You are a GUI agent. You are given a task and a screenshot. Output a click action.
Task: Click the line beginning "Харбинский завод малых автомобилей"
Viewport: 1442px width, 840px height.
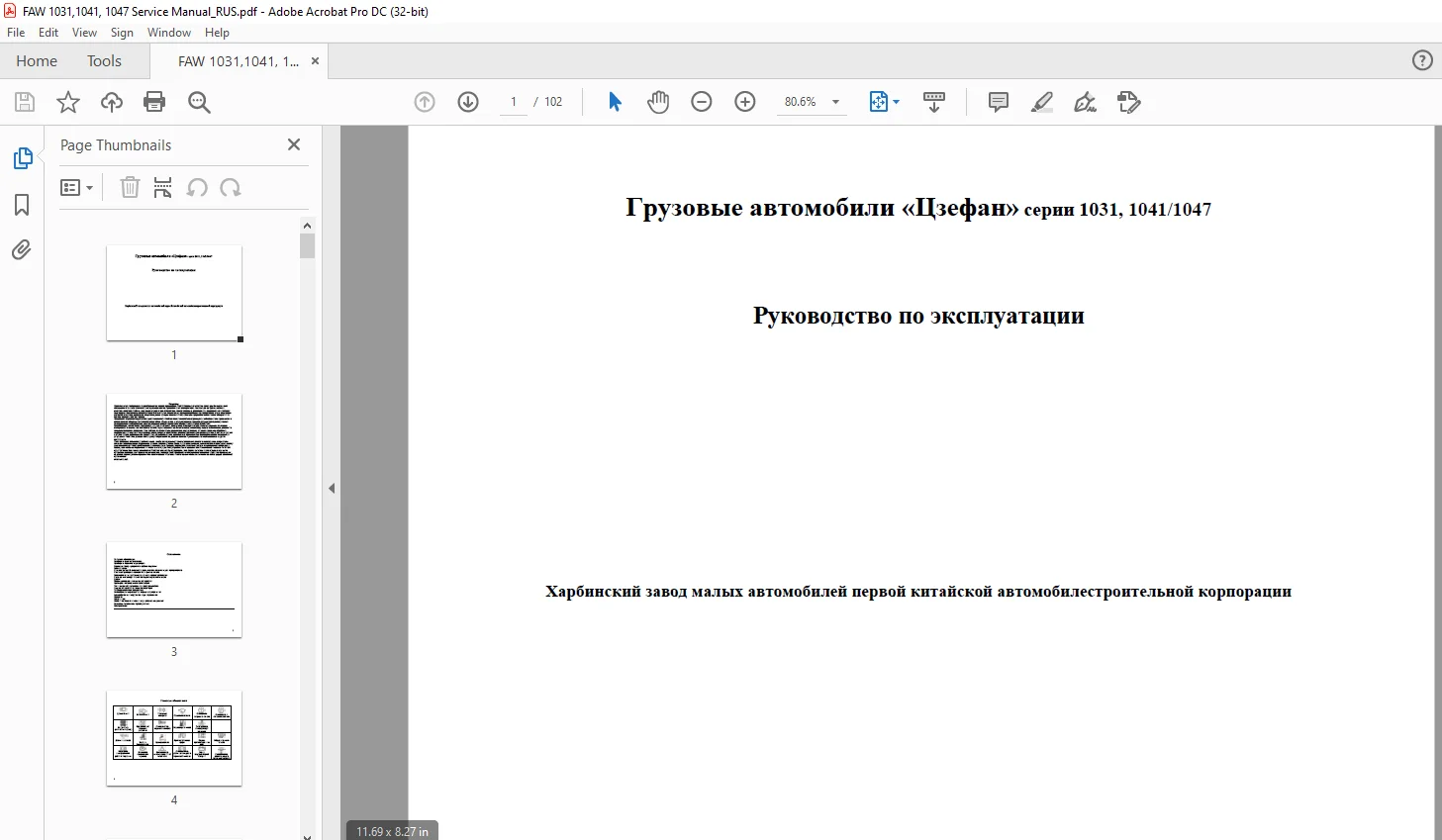click(918, 592)
